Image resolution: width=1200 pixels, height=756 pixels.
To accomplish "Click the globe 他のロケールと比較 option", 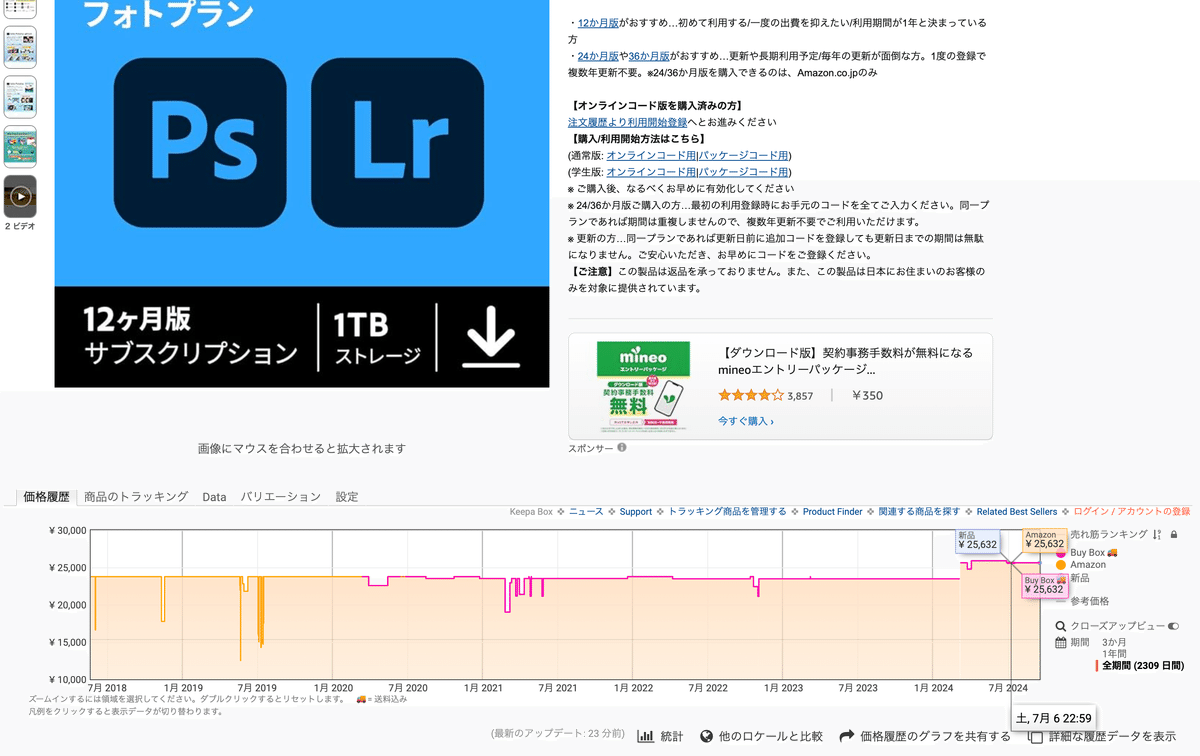I will pyautogui.click(x=761, y=736).
